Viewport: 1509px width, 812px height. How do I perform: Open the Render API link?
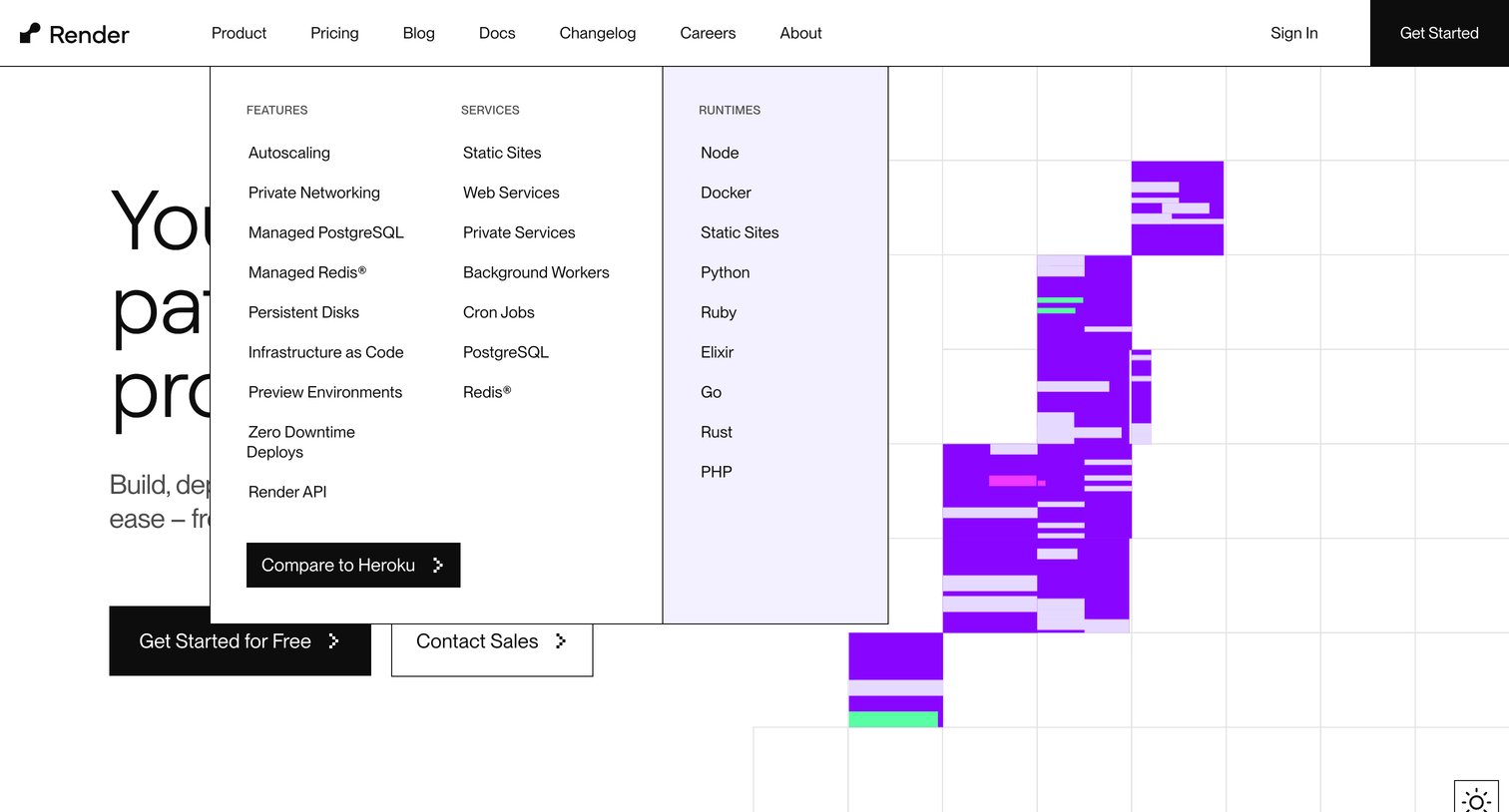pos(287,492)
